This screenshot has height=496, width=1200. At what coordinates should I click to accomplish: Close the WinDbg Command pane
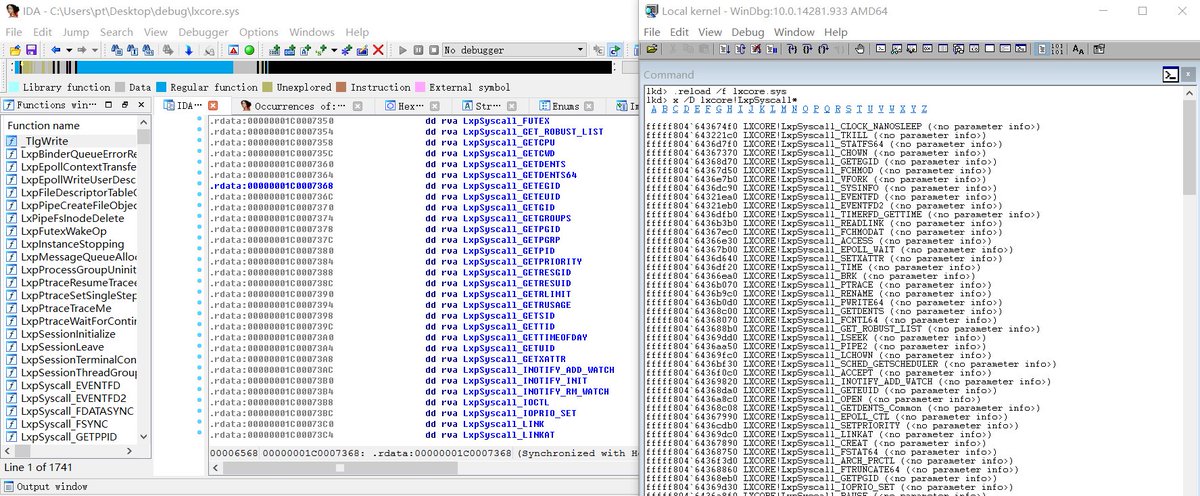(1189, 74)
